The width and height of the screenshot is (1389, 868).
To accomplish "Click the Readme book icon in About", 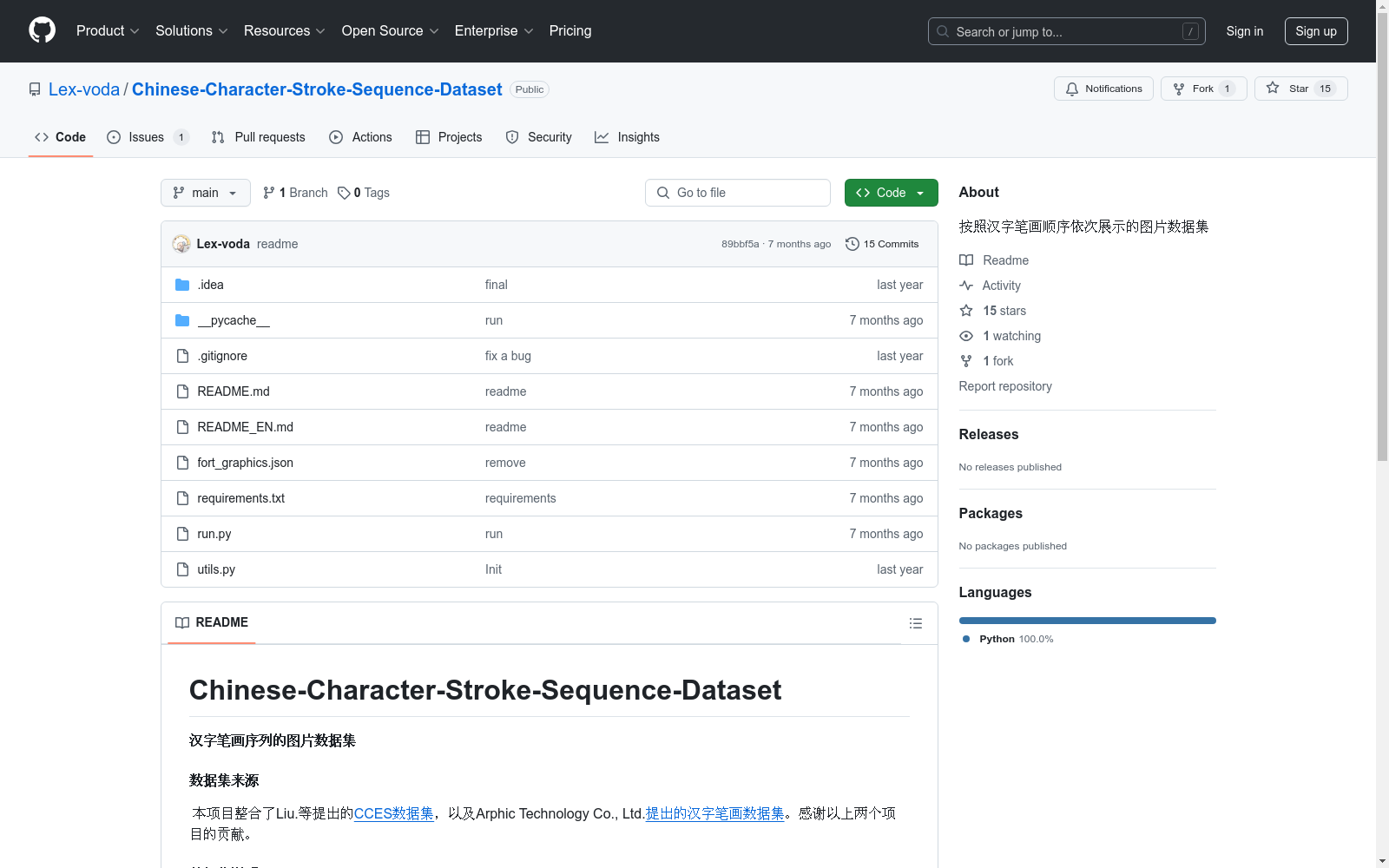I will point(966,260).
